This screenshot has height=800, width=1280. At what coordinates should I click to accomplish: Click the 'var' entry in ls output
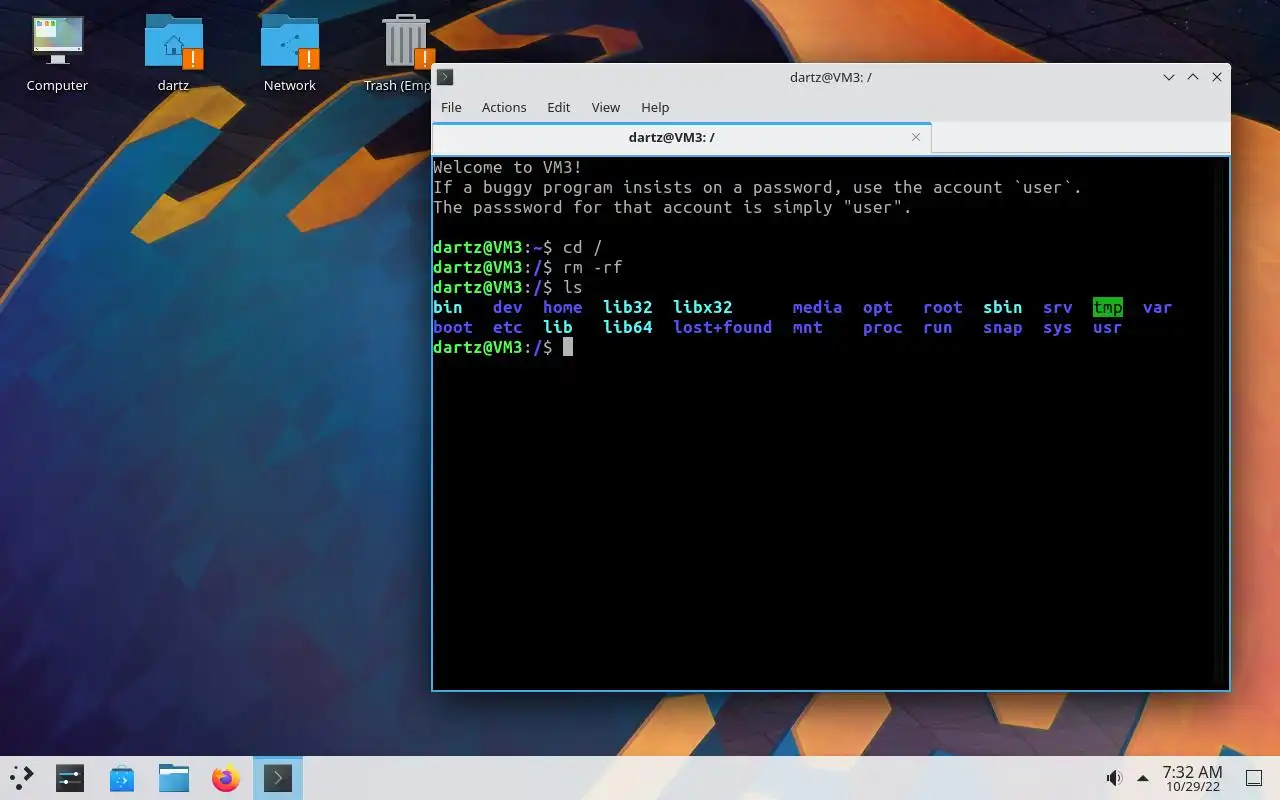(1158, 308)
